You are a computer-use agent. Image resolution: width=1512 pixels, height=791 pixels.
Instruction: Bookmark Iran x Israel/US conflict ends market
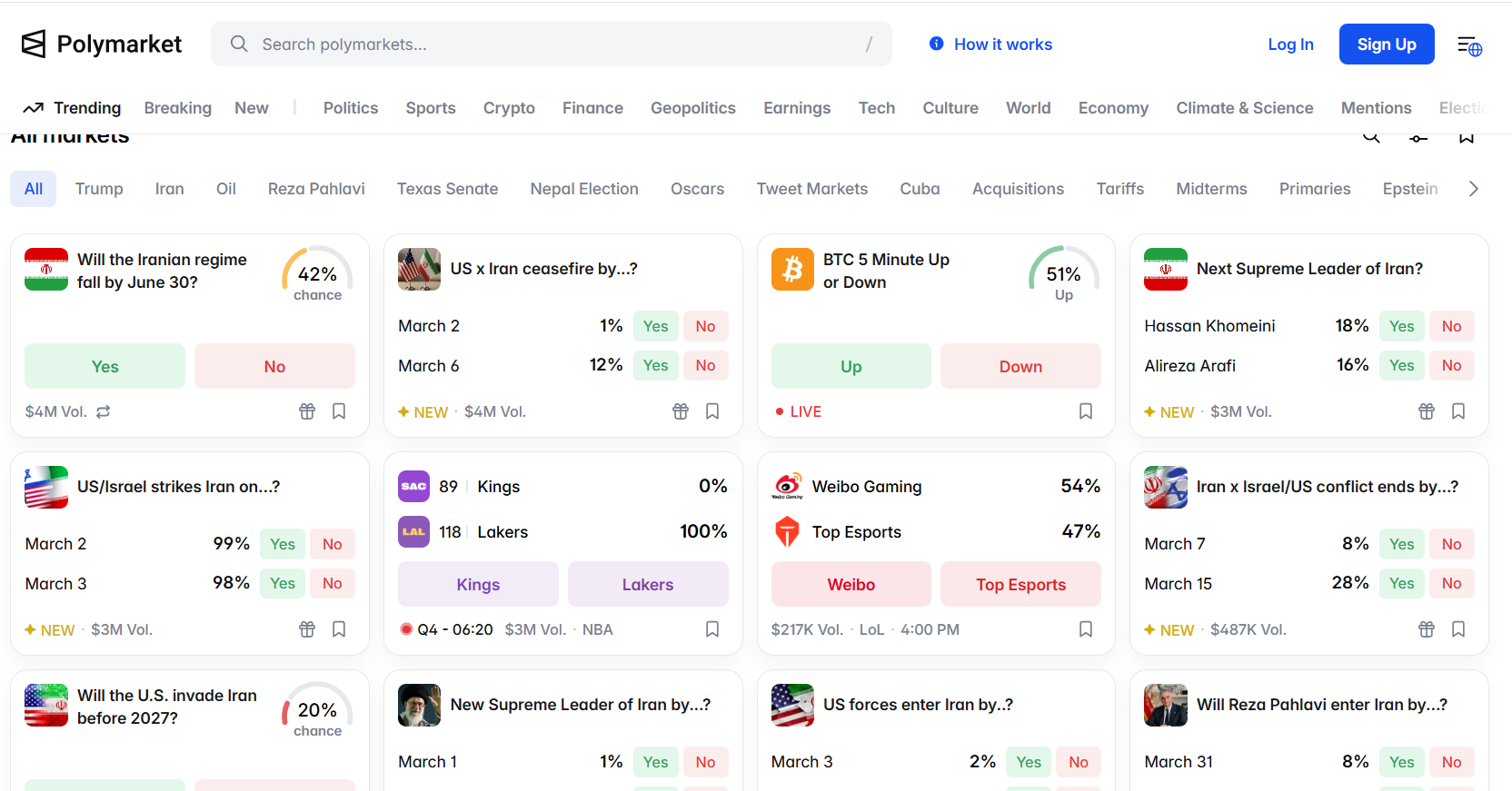(1458, 629)
